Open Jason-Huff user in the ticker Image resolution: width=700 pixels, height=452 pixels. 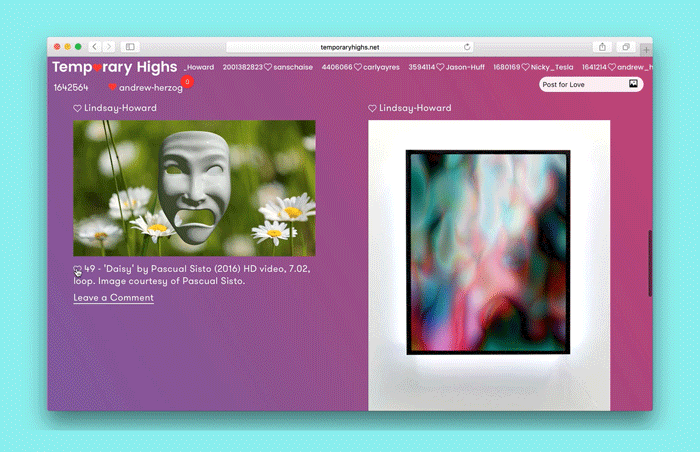[x=465, y=67]
